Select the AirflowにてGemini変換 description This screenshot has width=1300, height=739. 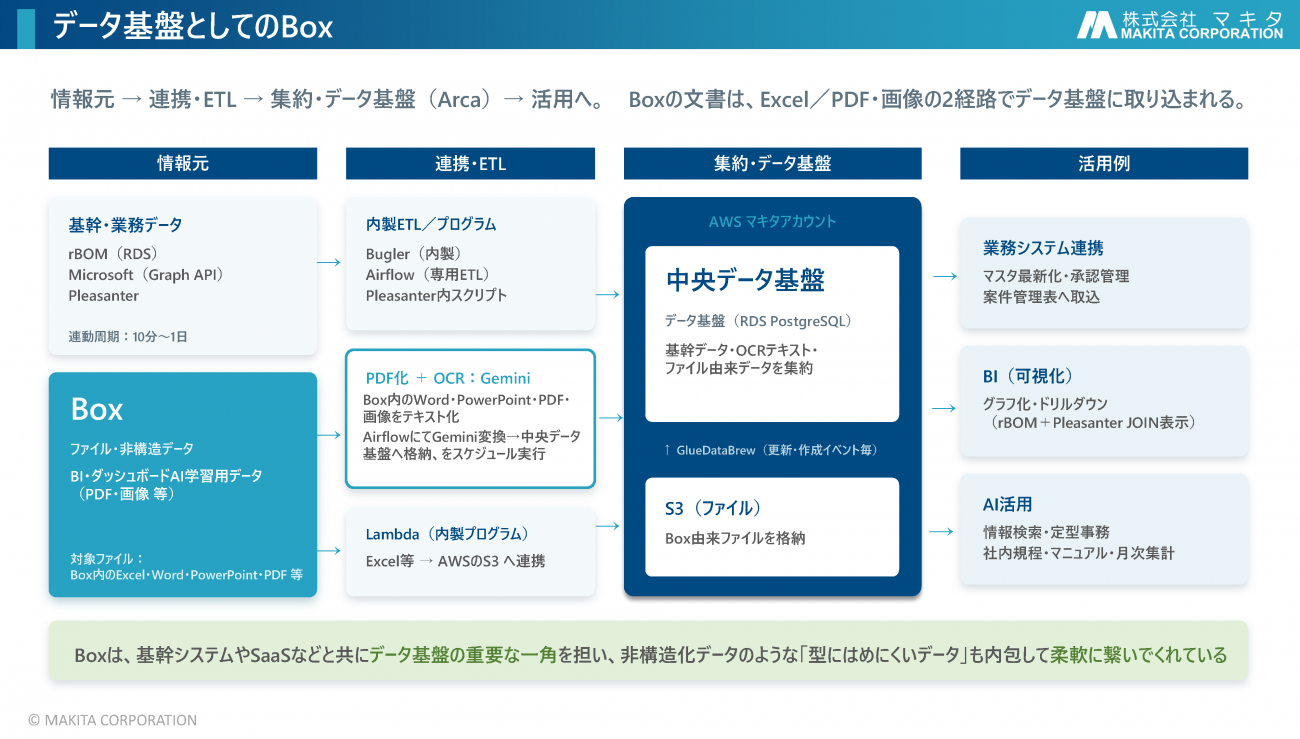click(x=472, y=445)
